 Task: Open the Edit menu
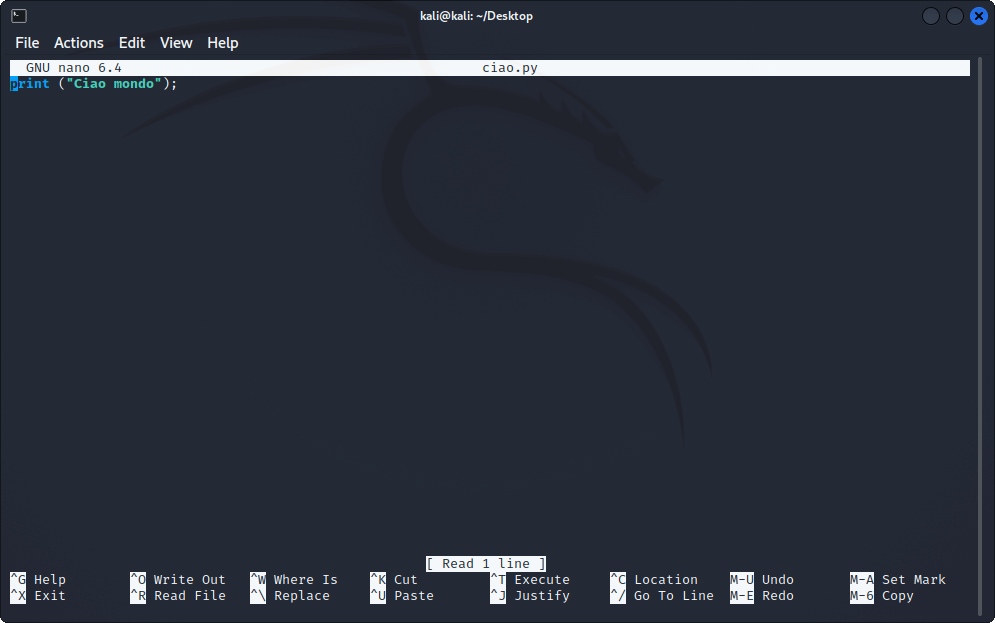coord(132,43)
